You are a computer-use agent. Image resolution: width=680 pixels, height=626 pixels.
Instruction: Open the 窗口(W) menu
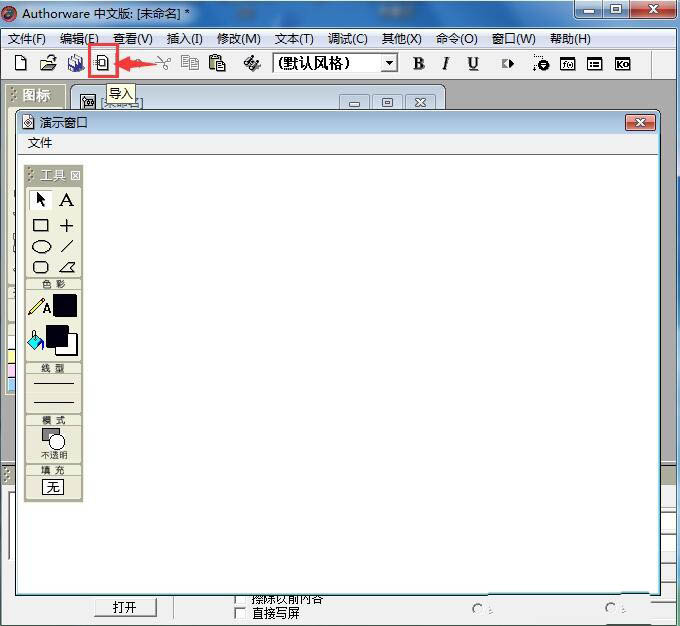(x=513, y=39)
